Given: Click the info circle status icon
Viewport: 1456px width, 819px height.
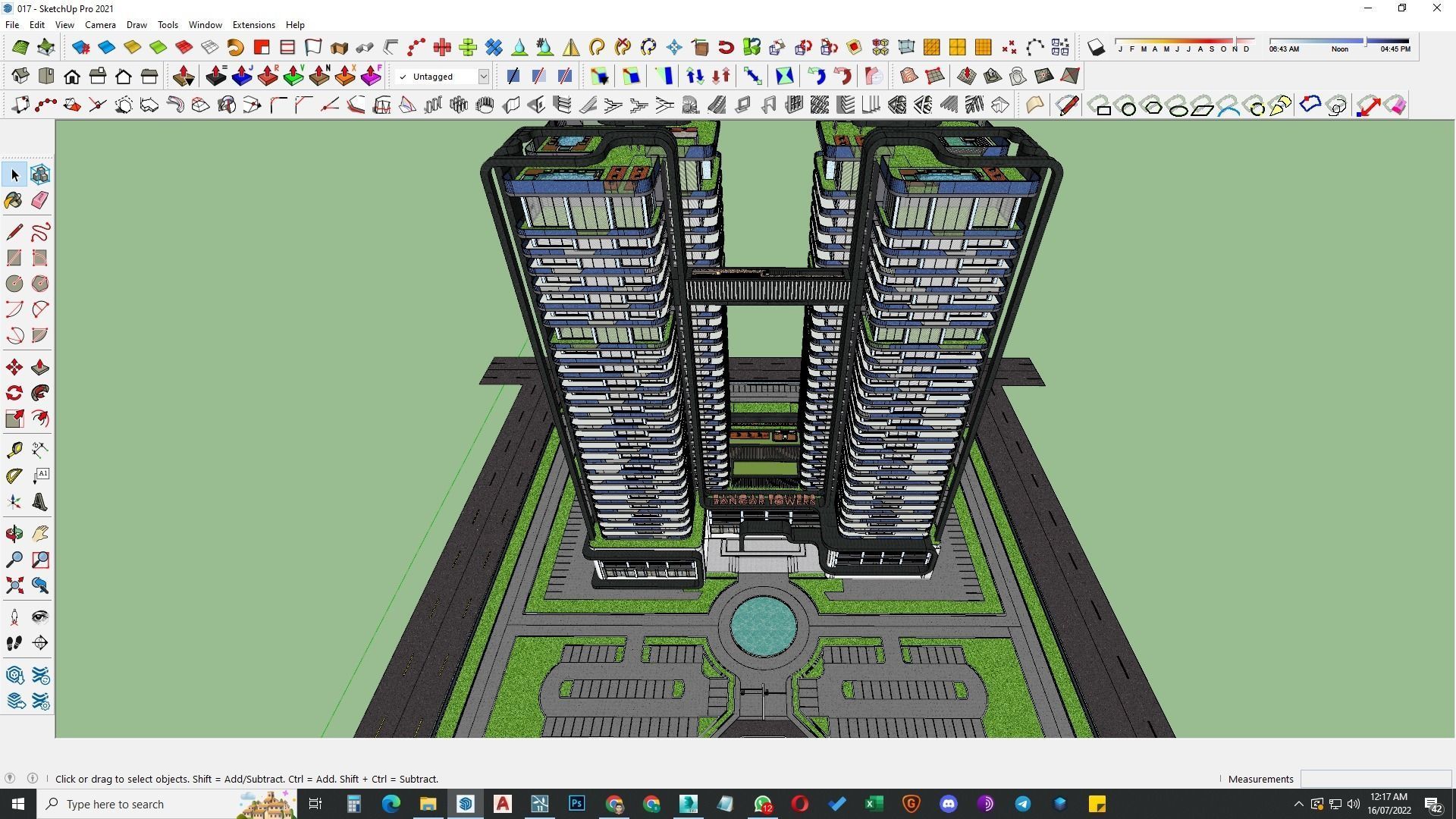Looking at the screenshot, I should pyautogui.click(x=33, y=778).
